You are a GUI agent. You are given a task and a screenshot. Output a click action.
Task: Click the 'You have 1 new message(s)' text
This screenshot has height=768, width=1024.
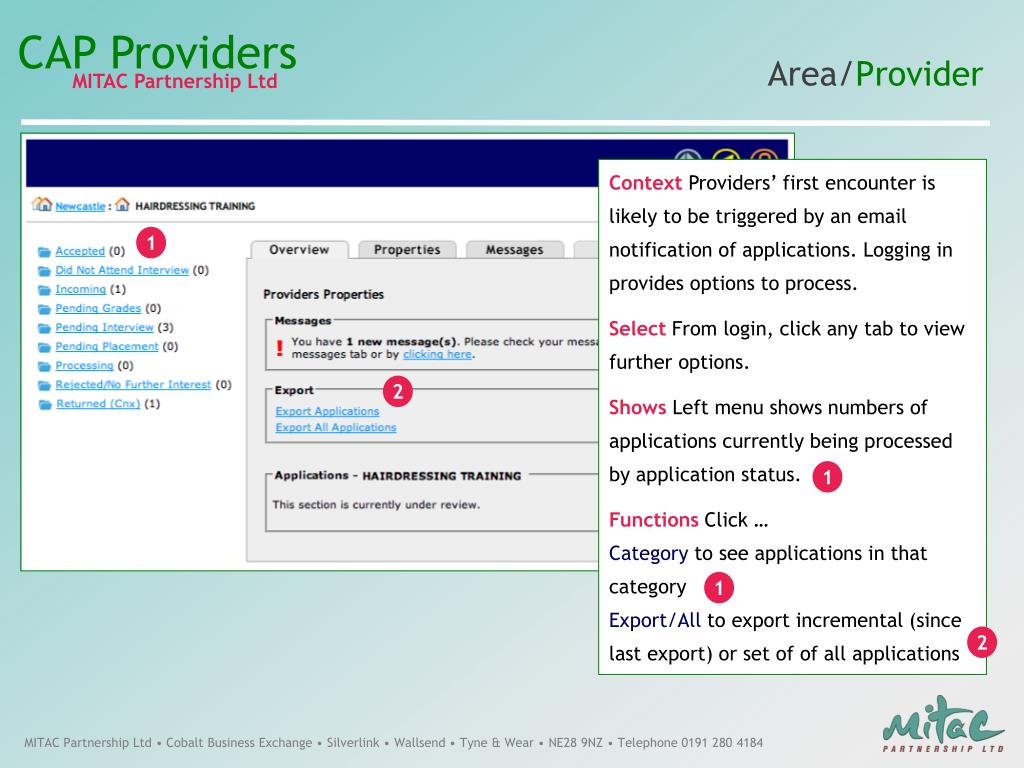[x=375, y=342]
